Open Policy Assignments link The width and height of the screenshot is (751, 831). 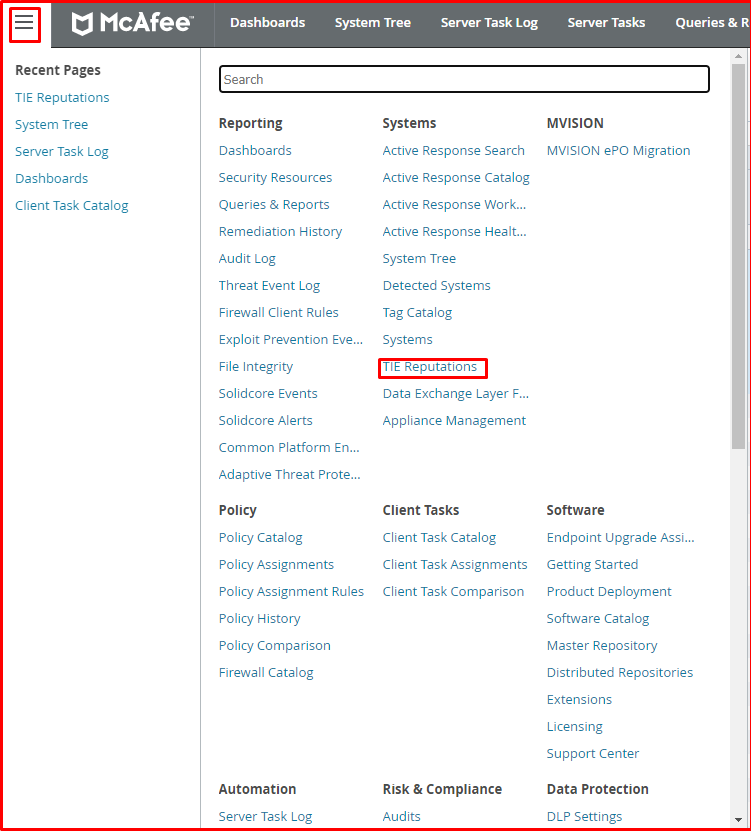tap(276, 564)
